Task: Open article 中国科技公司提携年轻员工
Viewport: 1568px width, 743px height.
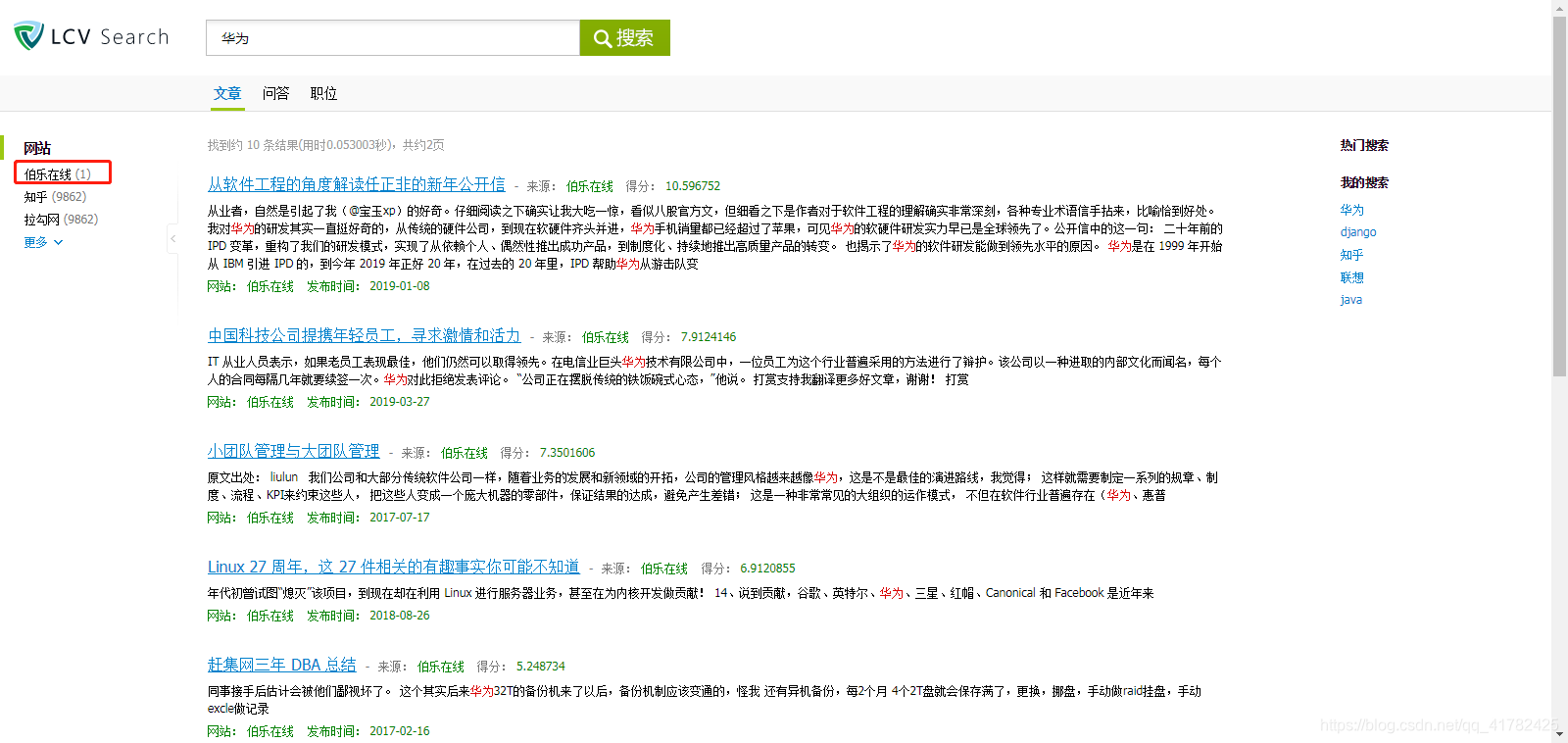Action: pos(364,335)
